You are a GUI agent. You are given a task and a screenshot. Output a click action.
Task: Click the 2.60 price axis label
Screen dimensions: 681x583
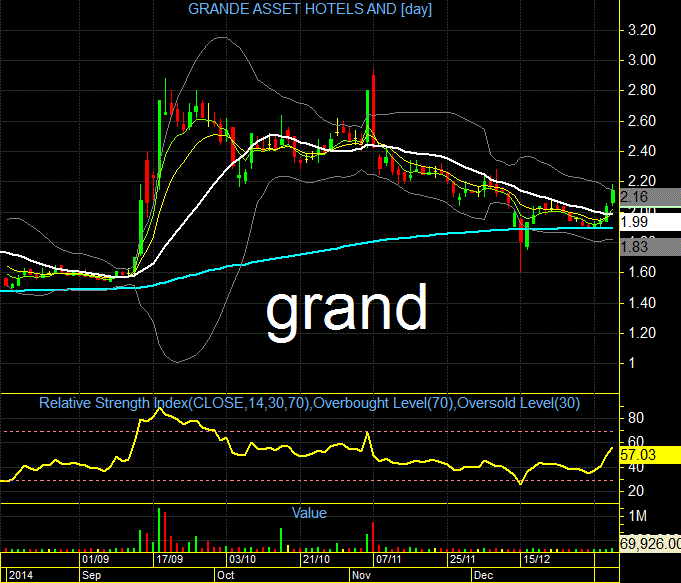pos(641,121)
